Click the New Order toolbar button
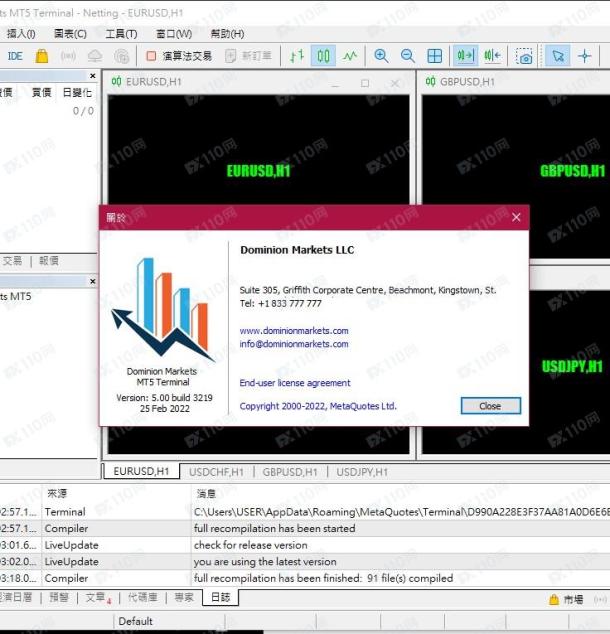 point(248,56)
